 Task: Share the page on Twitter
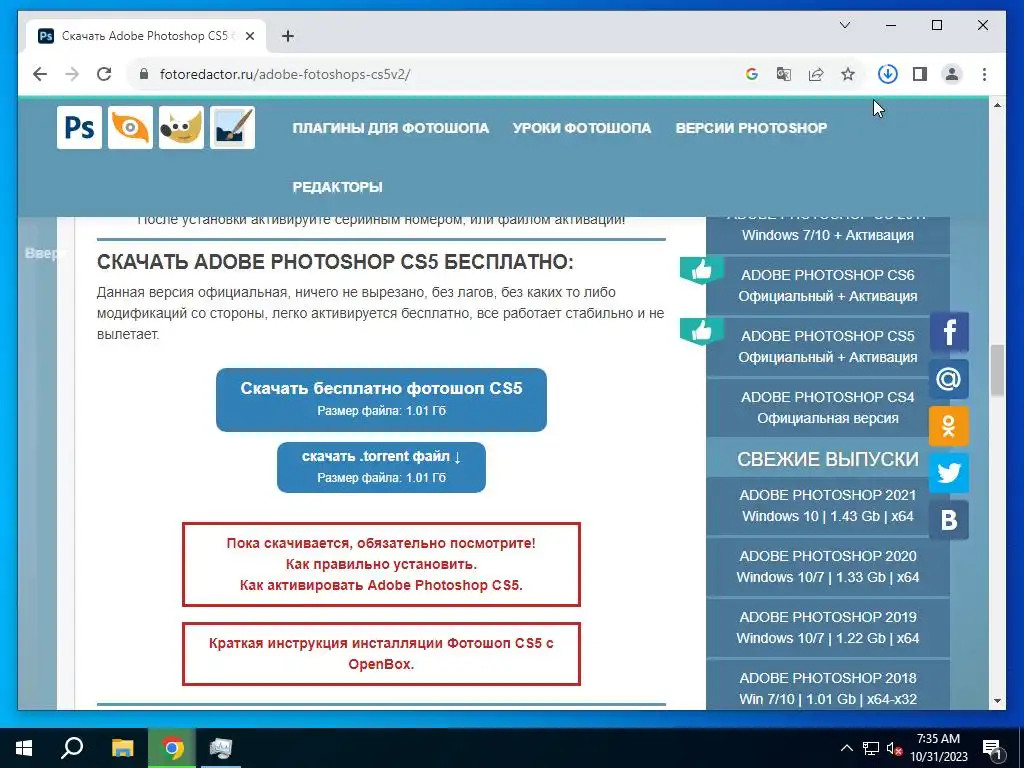949,473
